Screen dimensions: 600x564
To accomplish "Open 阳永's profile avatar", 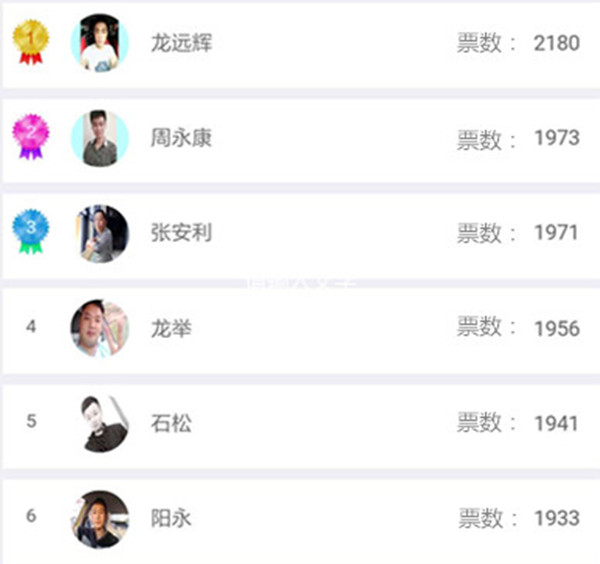I will tap(100, 518).
